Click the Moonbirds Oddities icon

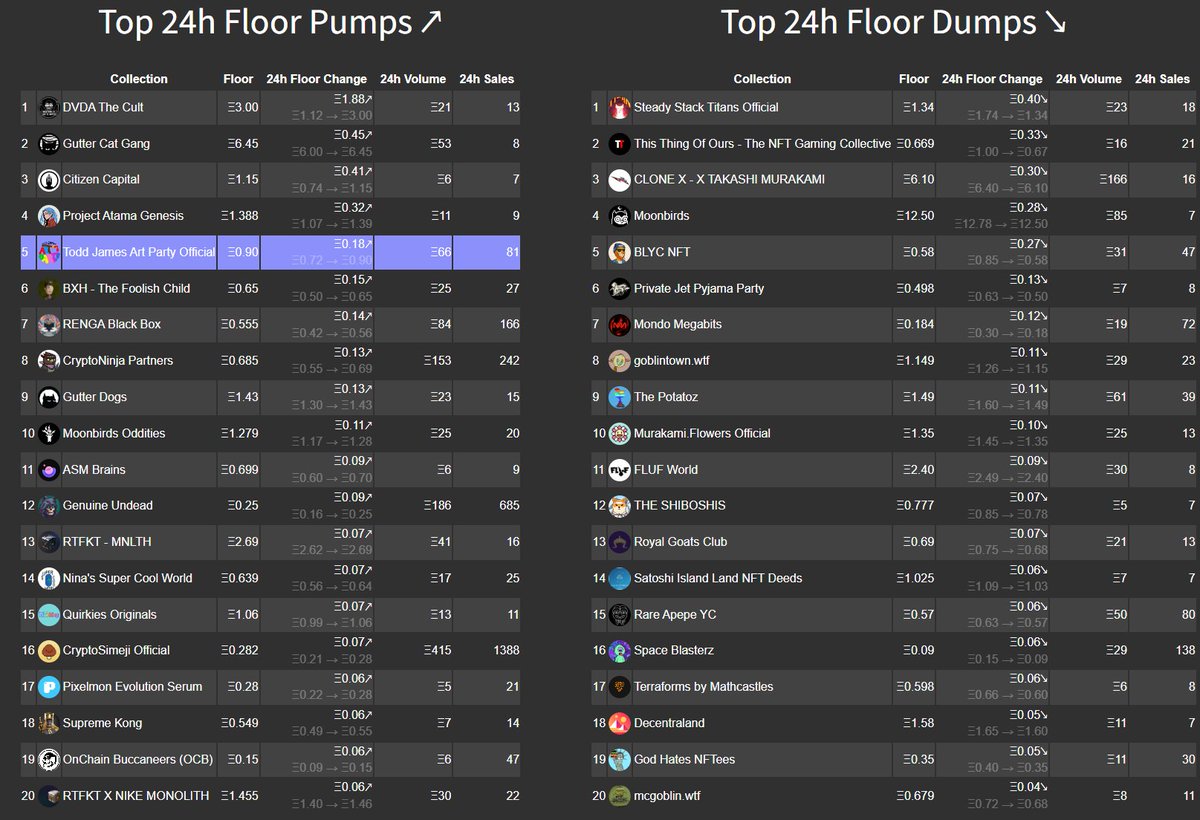(x=49, y=433)
